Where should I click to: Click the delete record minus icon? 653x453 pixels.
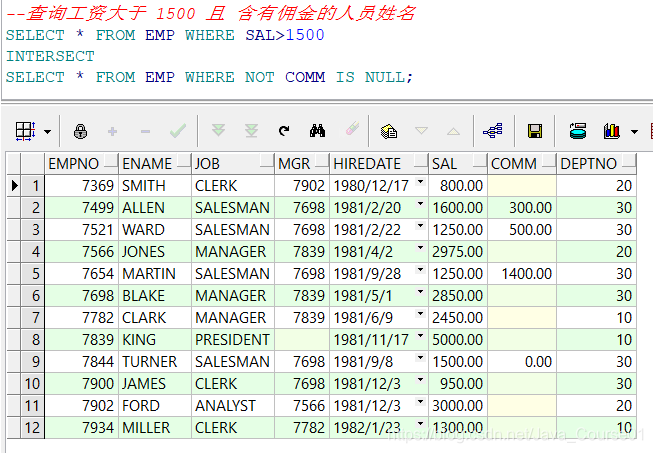pyautogui.click(x=145, y=132)
